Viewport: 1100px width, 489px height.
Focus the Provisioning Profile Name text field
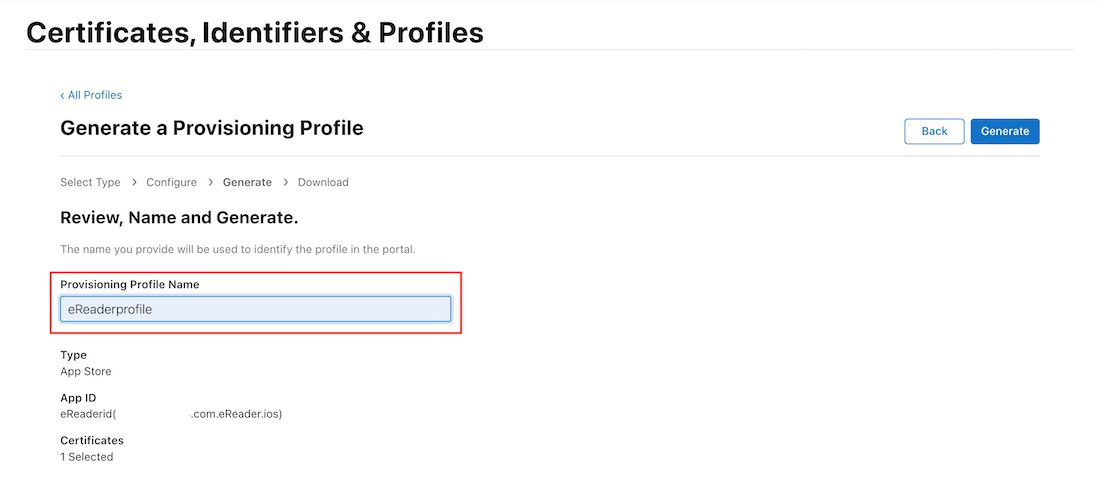pos(255,309)
